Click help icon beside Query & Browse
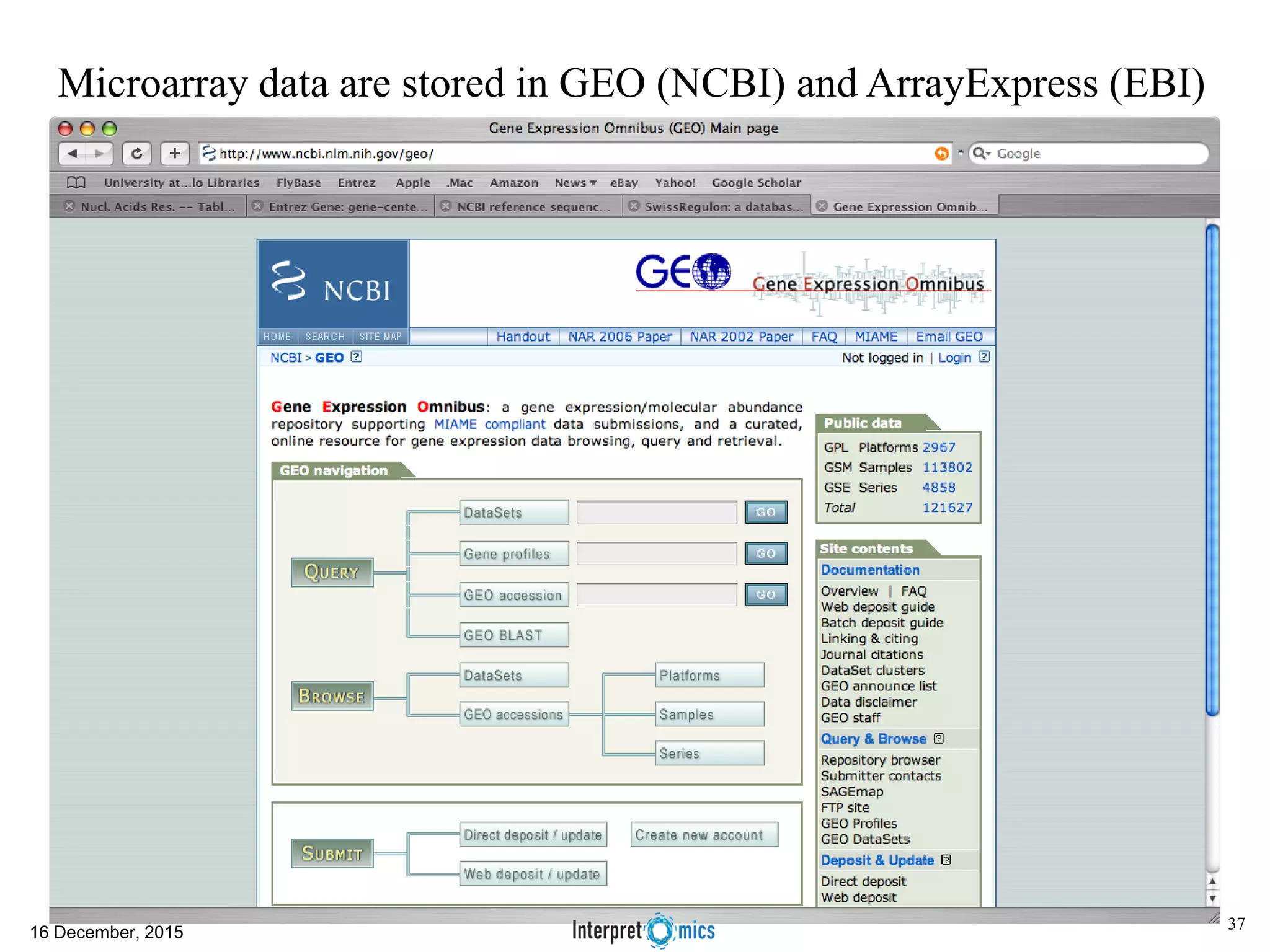The width and height of the screenshot is (1270, 952). 939,738
